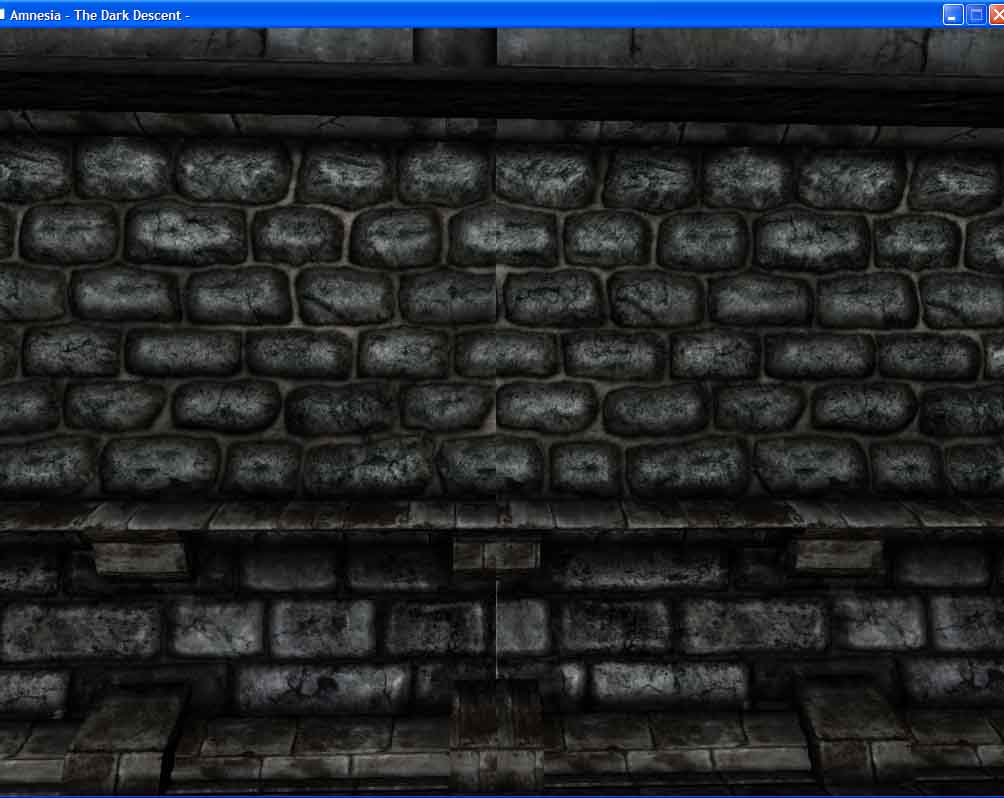This screenshot has height=798, width=1004.
Task: Click the Amnesia application icon in title bar
Action: tap(3, 14)
